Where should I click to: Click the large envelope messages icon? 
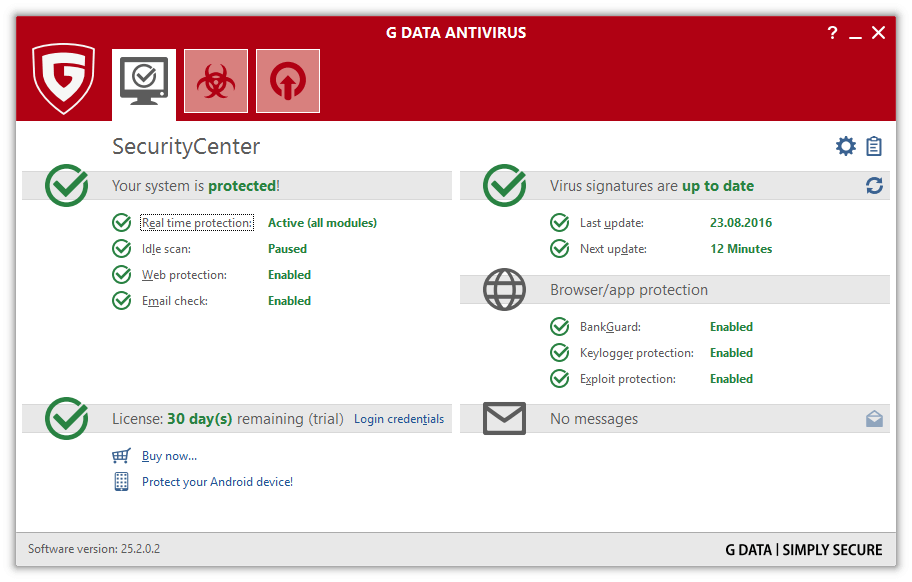[x=504, y=419]
